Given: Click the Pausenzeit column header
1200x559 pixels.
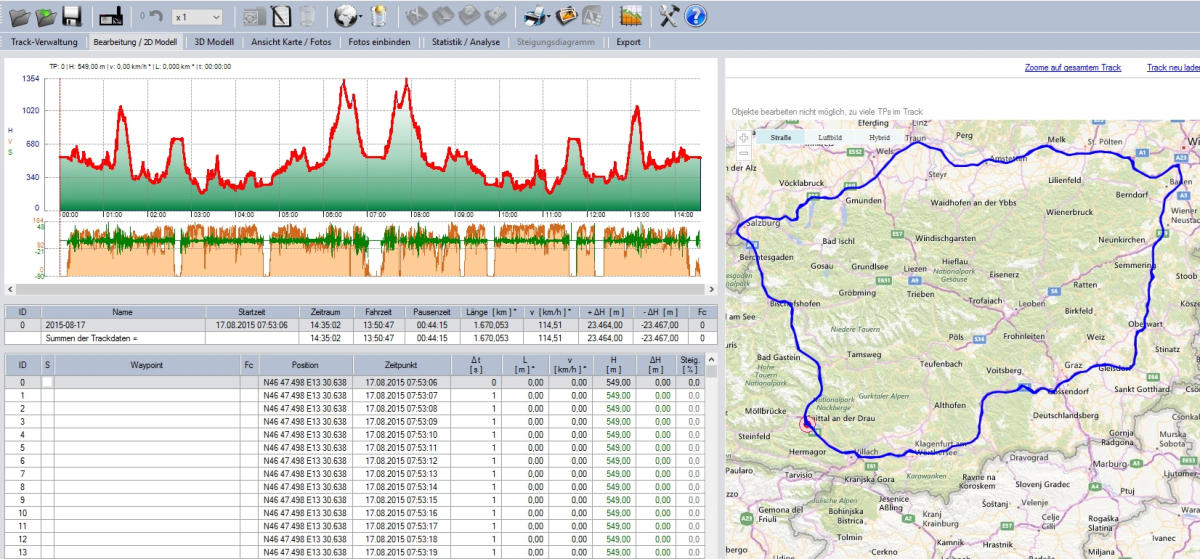Looking at the screenshot, I should point(434,312).
